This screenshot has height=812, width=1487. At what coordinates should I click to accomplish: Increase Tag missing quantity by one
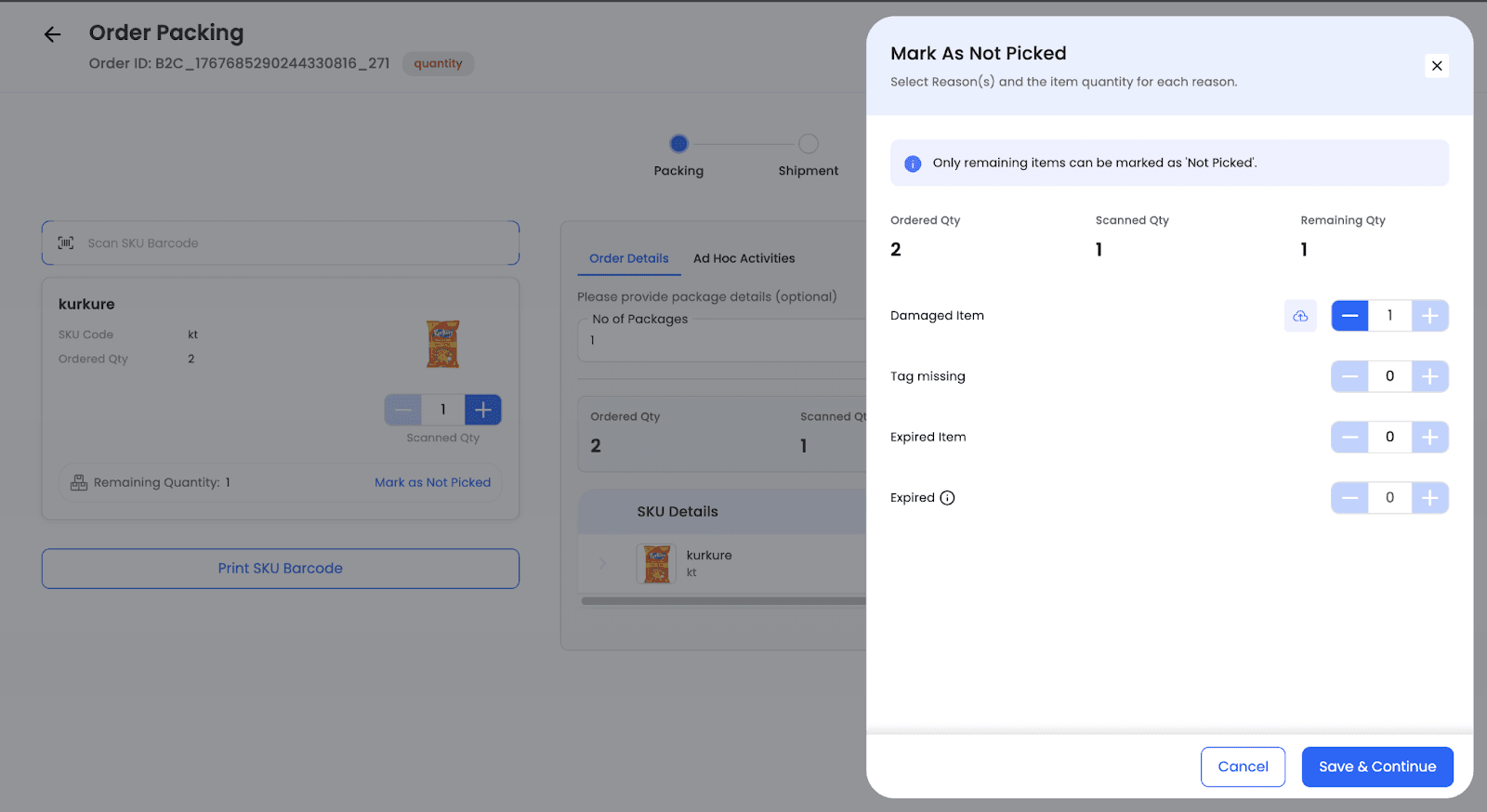click(x=1429, y=376)
